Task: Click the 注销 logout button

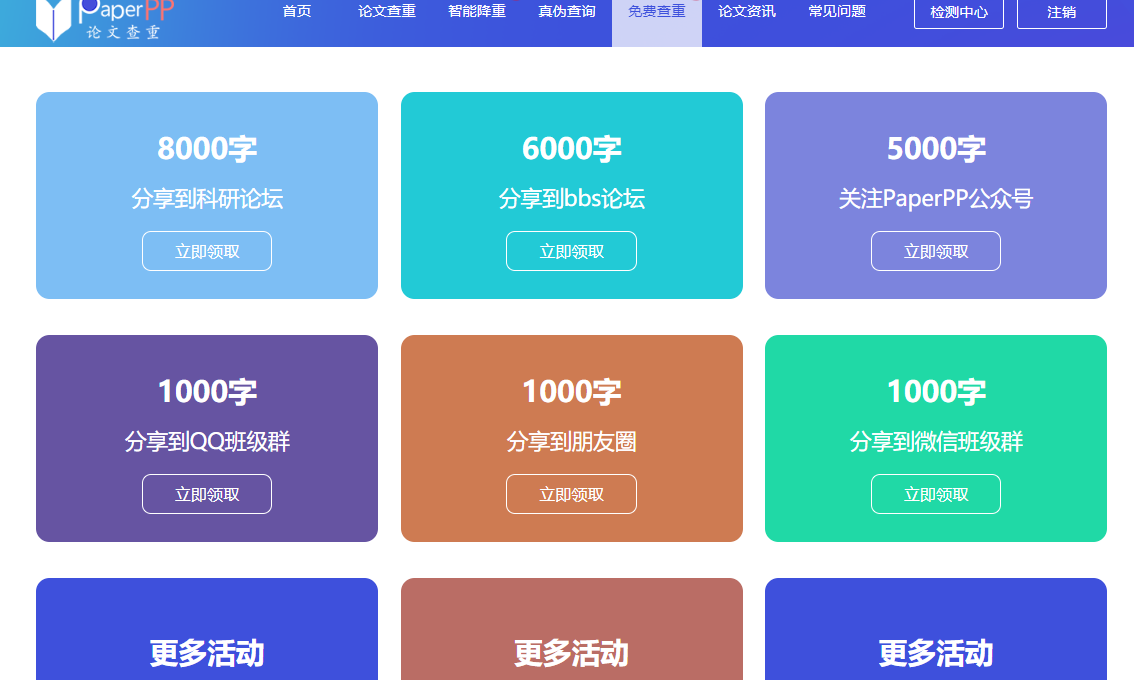Action: click(x=1062, y=12)
